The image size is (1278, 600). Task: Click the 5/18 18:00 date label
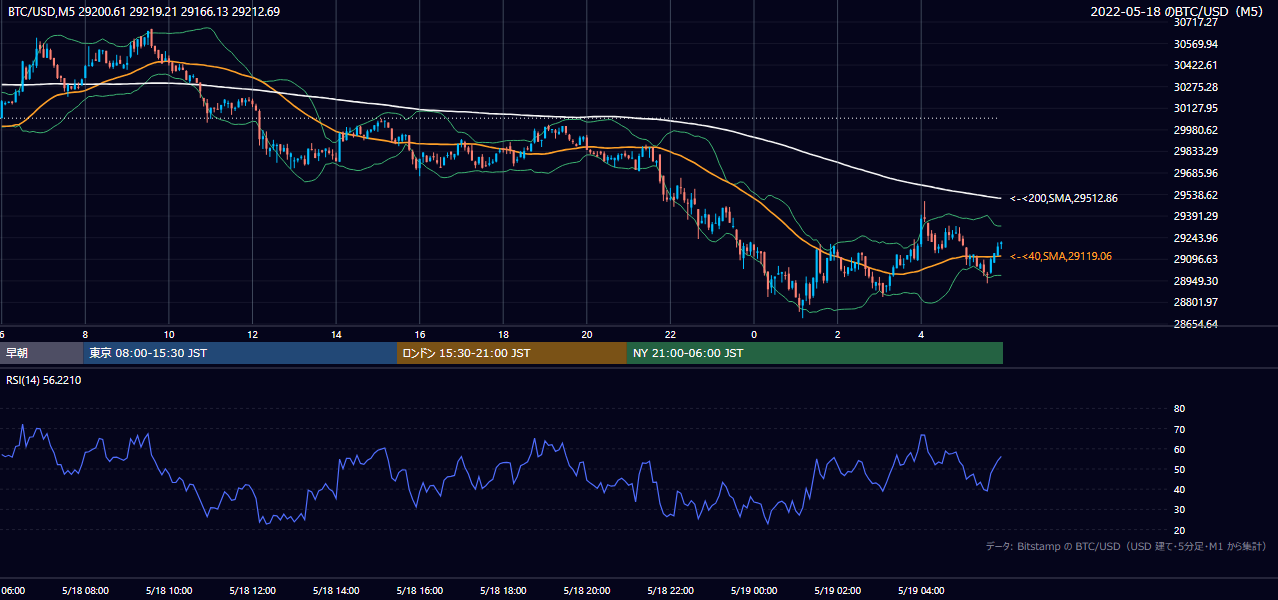point(502,591)
